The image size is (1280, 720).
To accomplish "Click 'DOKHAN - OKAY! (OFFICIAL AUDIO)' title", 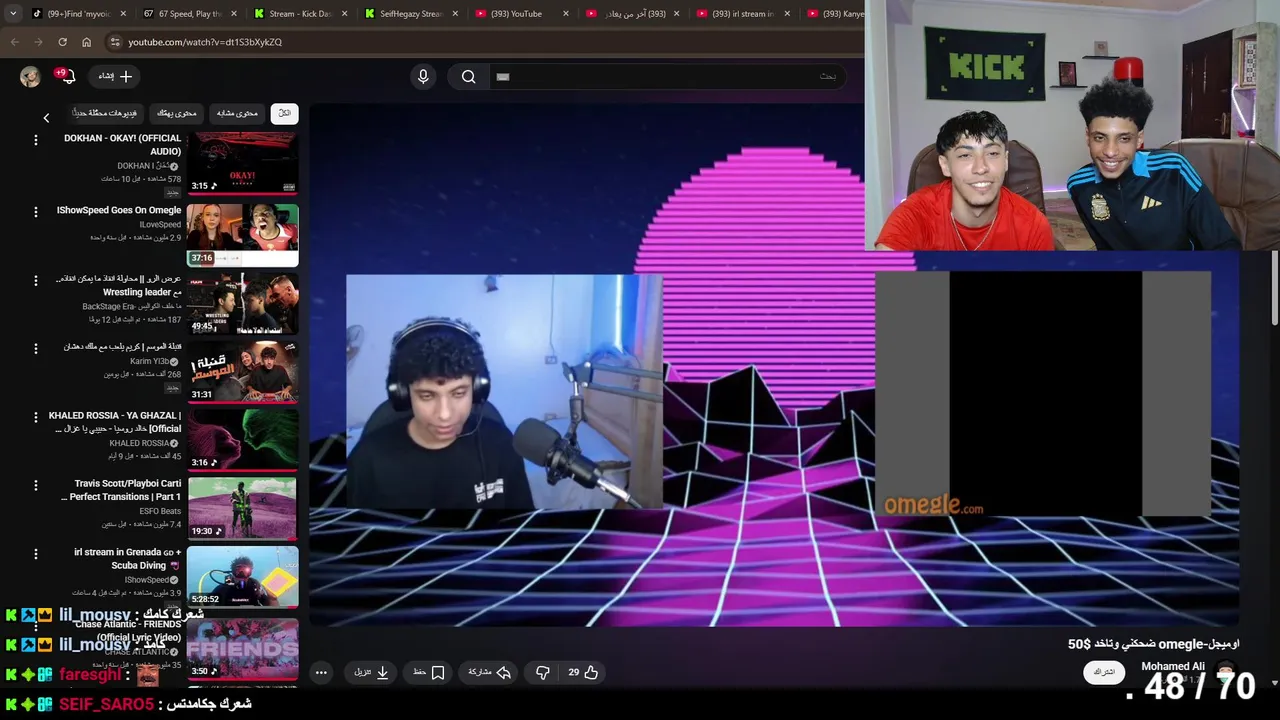I will [x=123, y=145].
